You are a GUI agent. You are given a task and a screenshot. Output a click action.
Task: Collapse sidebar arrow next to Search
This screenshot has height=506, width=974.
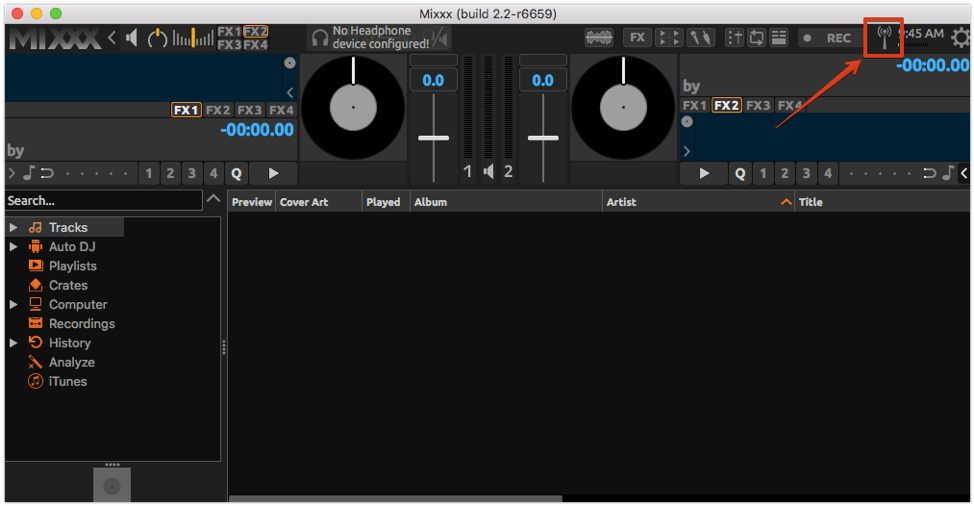click(x=213, y=199)
